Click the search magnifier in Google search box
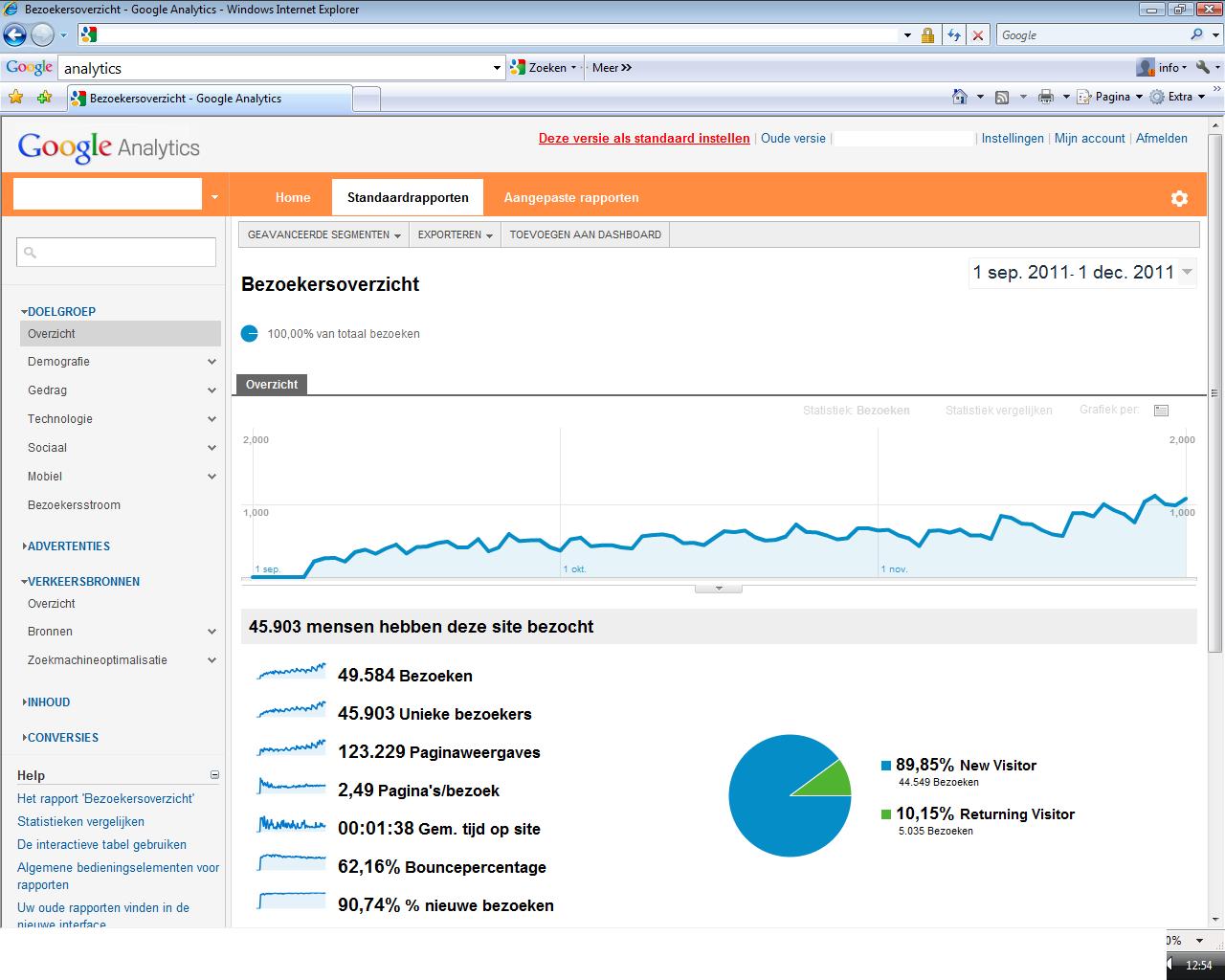This screenshot has width=1225, height=980. [1197, 34]
